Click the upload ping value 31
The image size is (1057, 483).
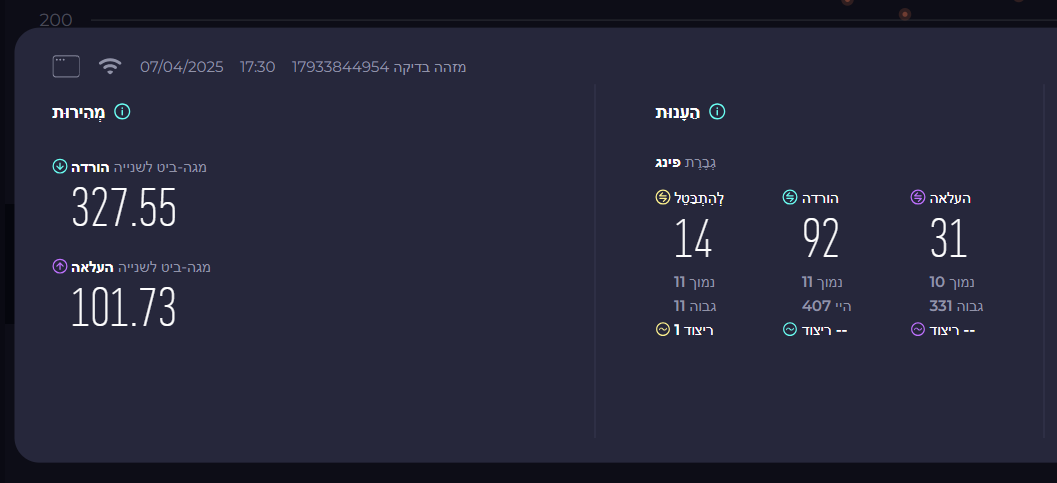click(x=948, y=238)
